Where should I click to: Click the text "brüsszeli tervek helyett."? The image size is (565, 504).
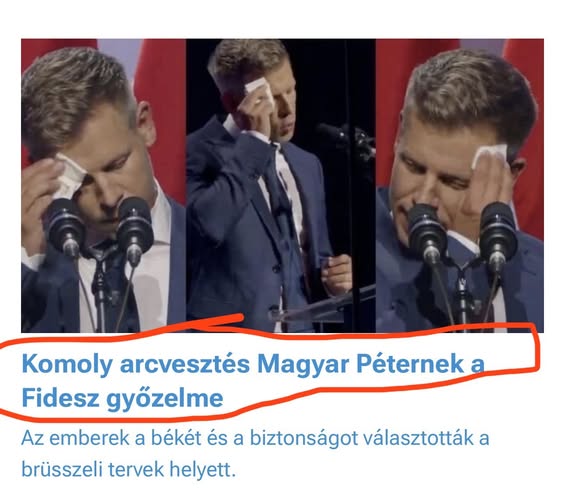coord(129,469)
